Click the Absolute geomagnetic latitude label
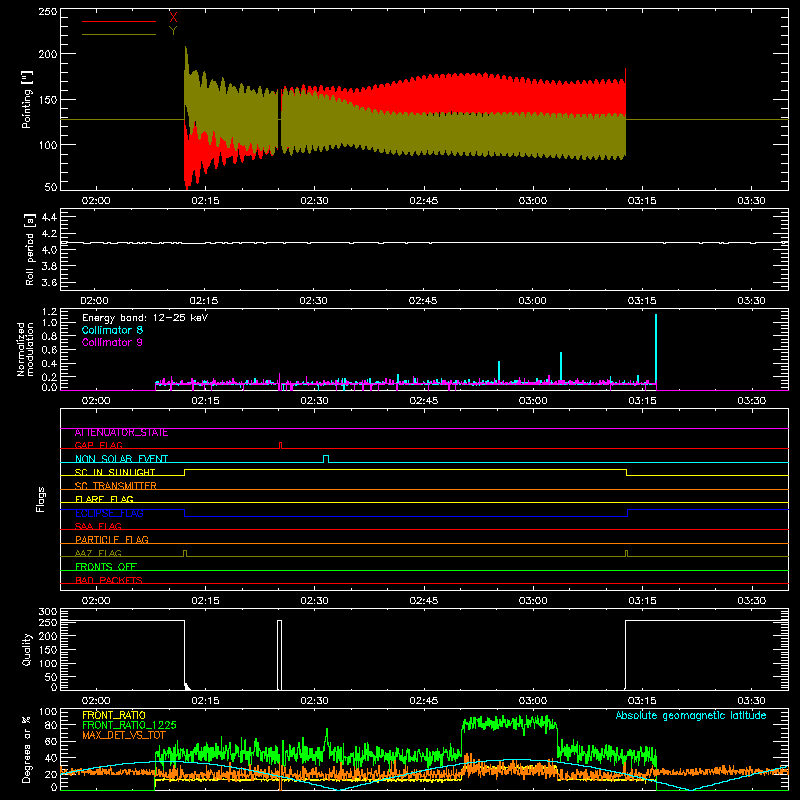Image resolution: width=800 pixels, height=800 pixels. pos(691,715)
